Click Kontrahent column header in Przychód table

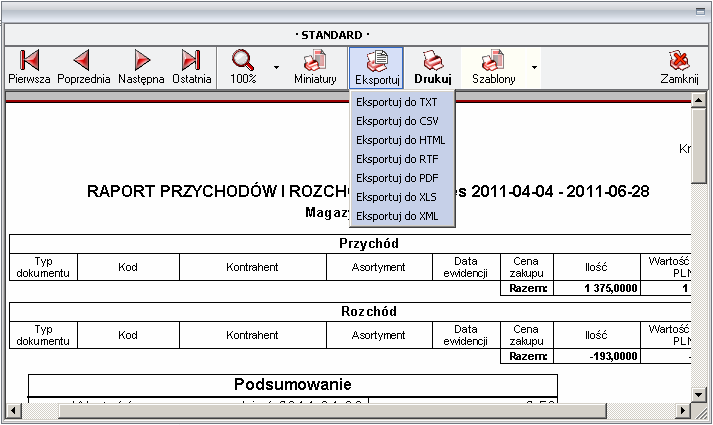252,267
